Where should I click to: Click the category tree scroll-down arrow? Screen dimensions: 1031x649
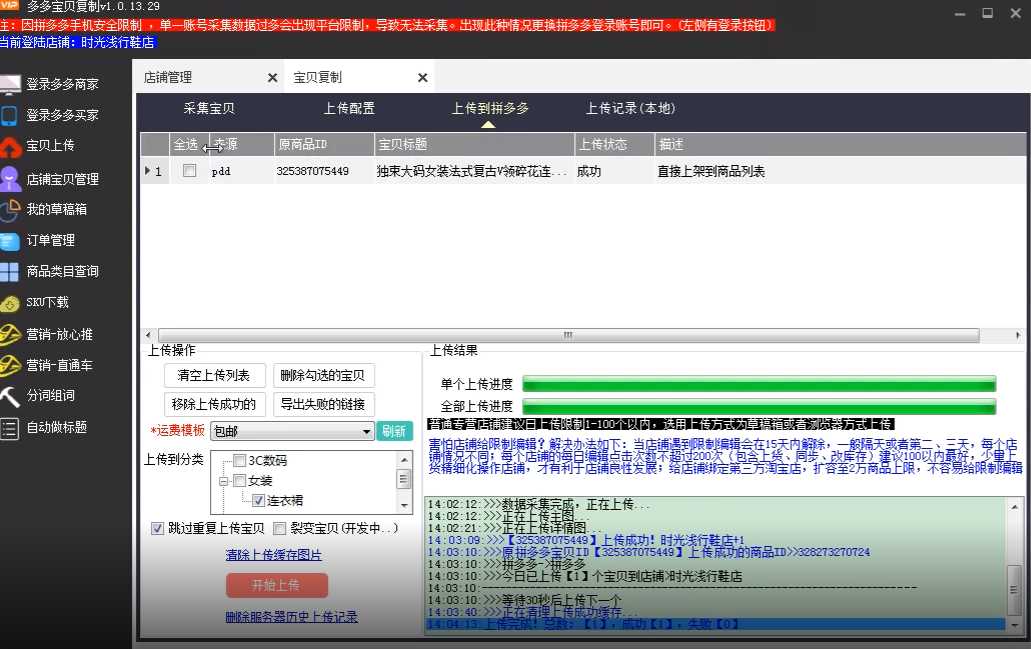404,505
